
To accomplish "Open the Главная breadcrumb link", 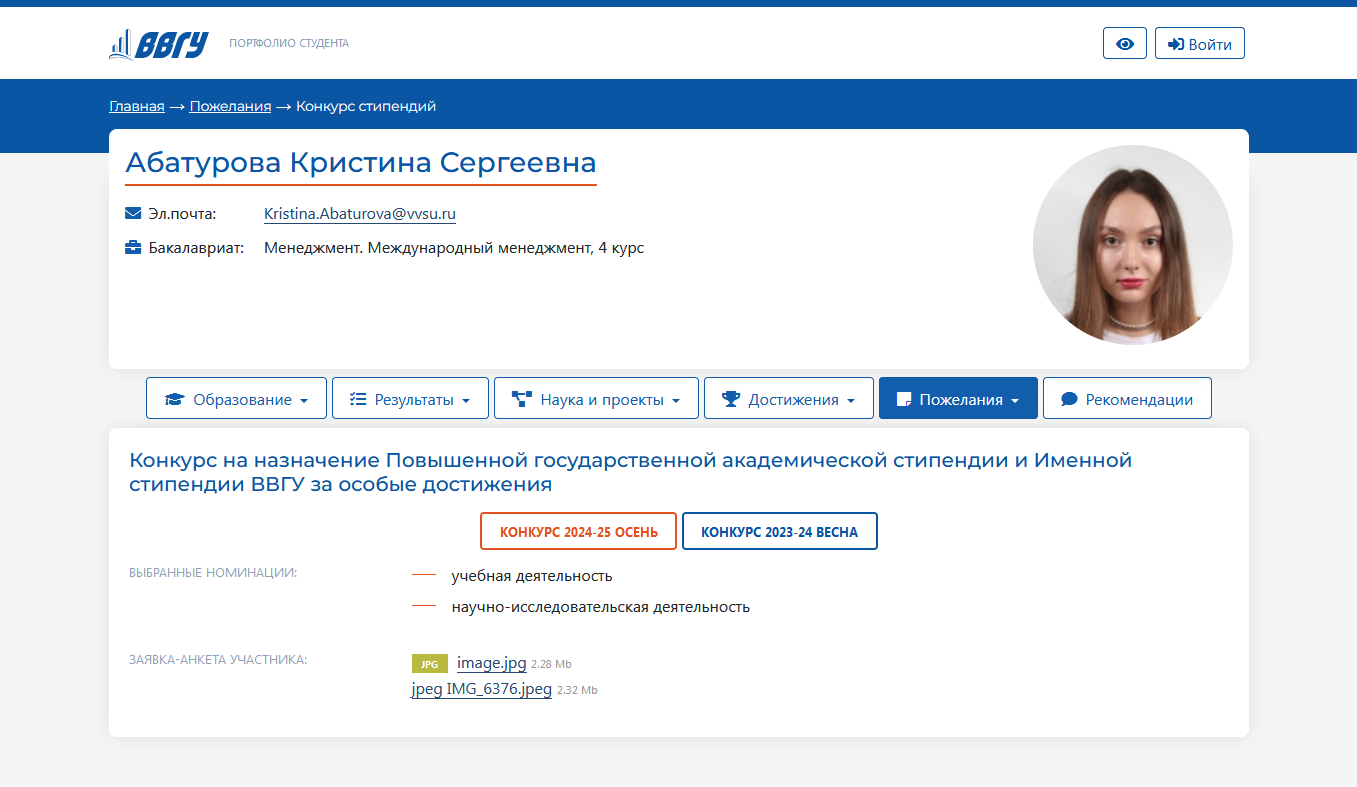I will coord(137,106).
